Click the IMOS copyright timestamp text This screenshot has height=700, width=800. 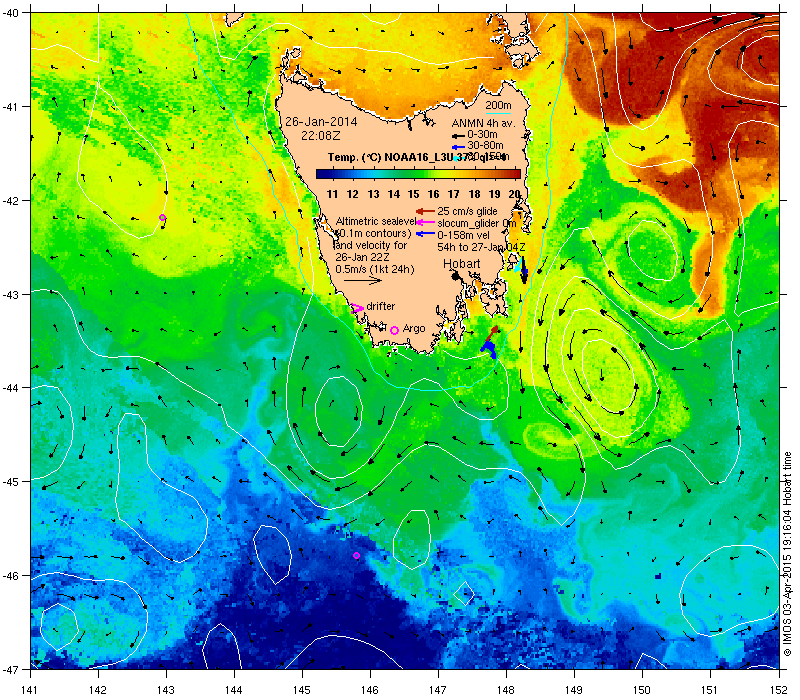[x=788, y=555]
